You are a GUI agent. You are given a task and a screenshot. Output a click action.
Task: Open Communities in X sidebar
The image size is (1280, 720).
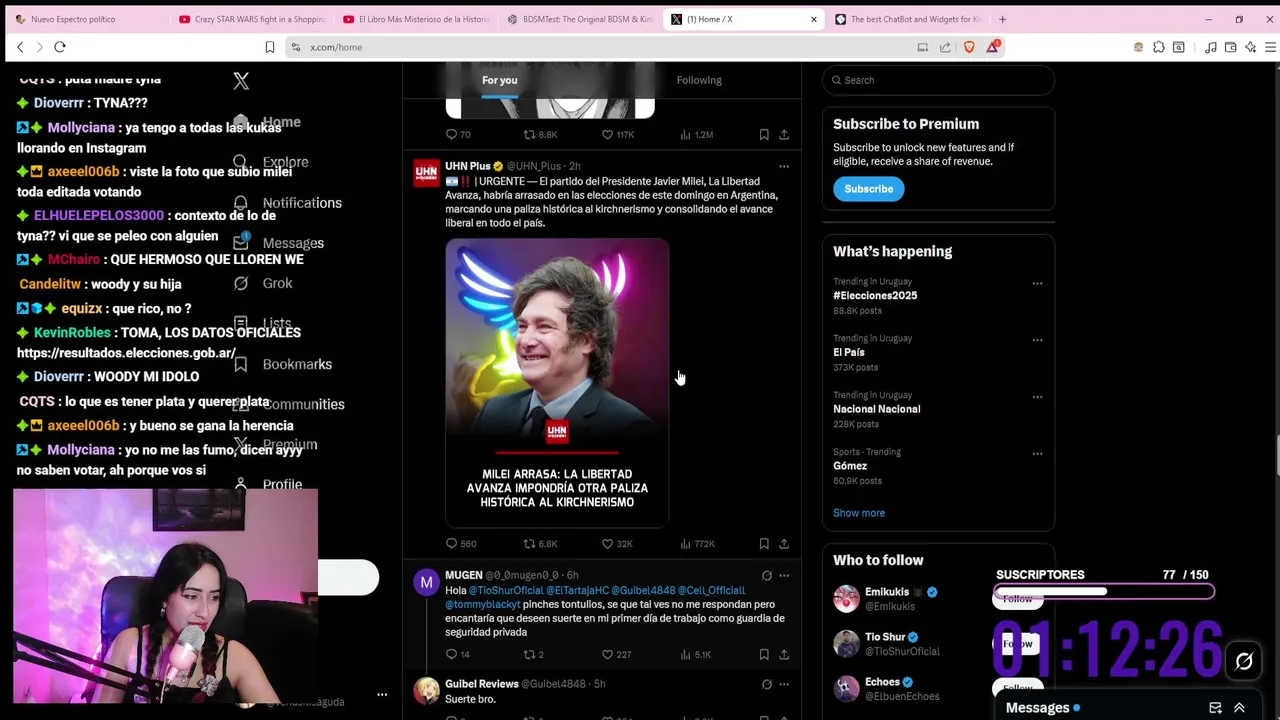coord(290,404)
